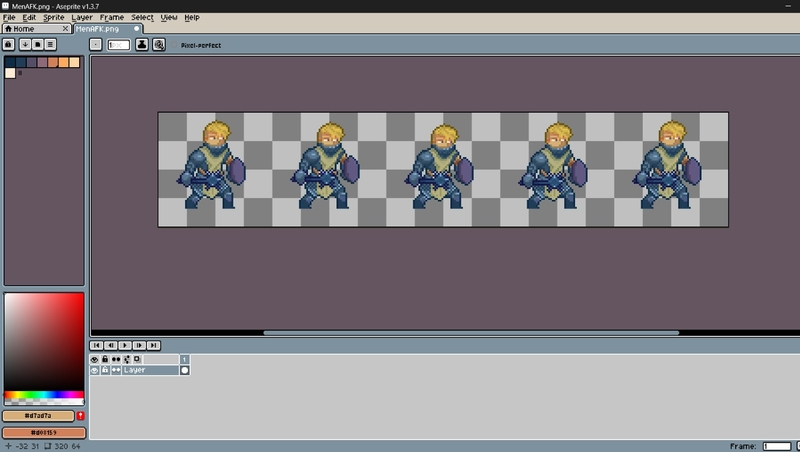Open the palette presets icon
Viewport: 800px width, 452px height.
coord(37,45)
